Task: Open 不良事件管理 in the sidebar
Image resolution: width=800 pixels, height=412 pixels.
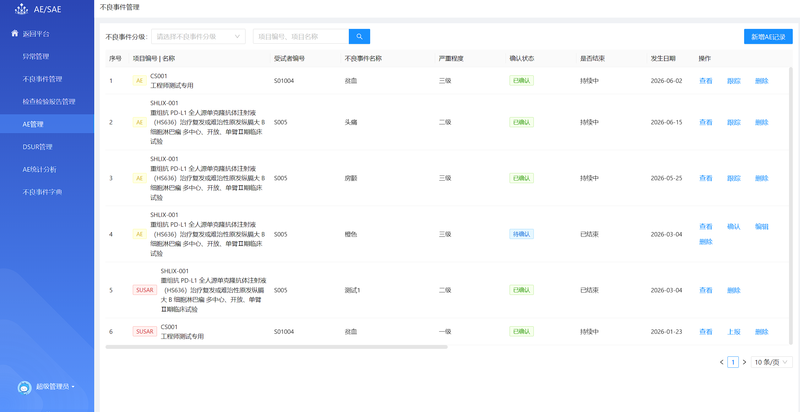Action: [42, 79]
